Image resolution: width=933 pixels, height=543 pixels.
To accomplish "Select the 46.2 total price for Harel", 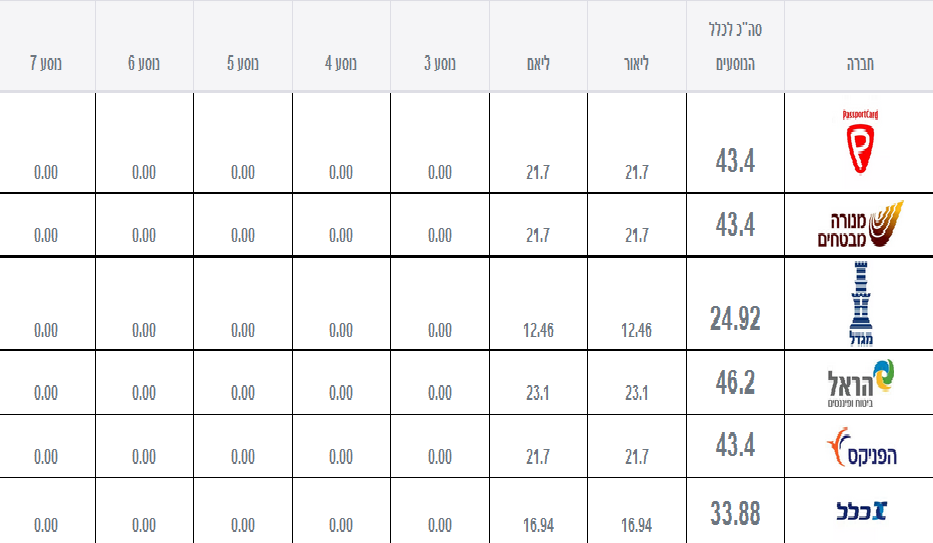I will point(735,382).
